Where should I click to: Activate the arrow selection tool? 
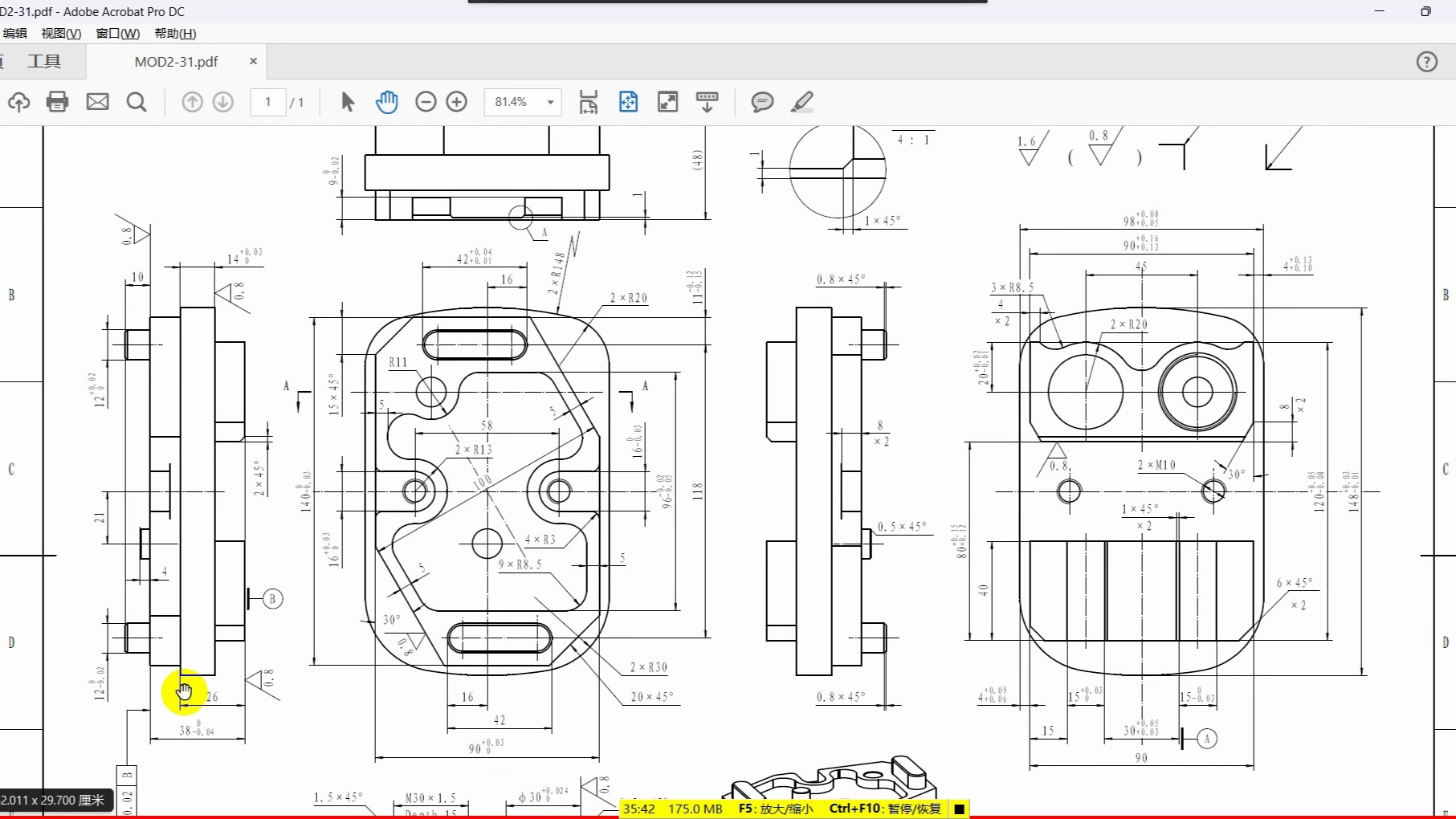[347, 102]
